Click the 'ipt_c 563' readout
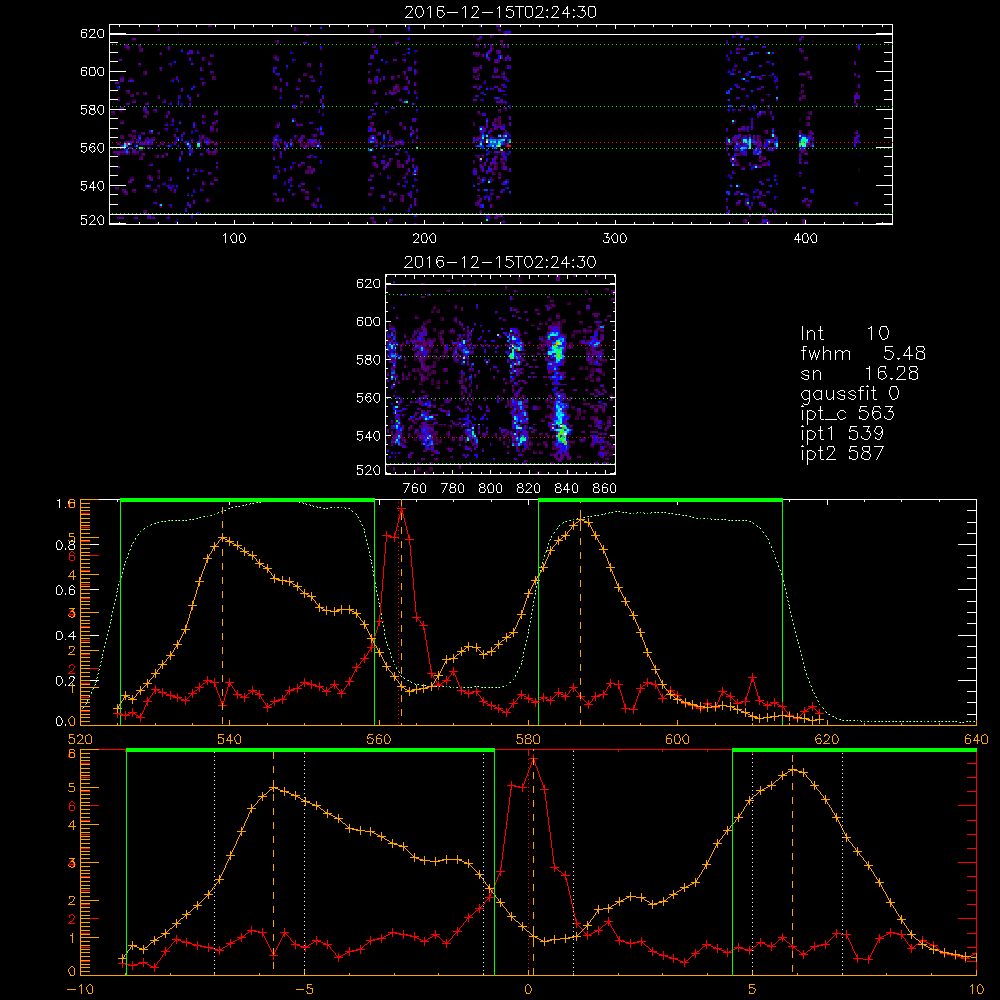 click(x=848, y=414)
